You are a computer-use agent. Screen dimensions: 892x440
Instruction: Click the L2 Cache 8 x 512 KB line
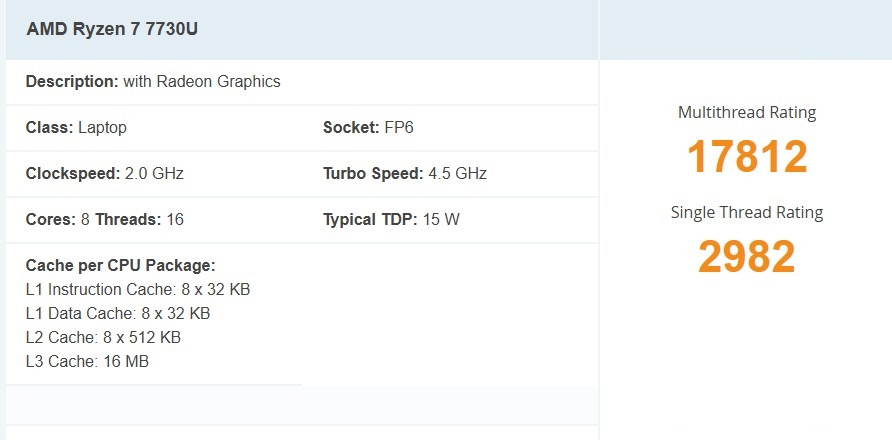(x=103, y=338)
